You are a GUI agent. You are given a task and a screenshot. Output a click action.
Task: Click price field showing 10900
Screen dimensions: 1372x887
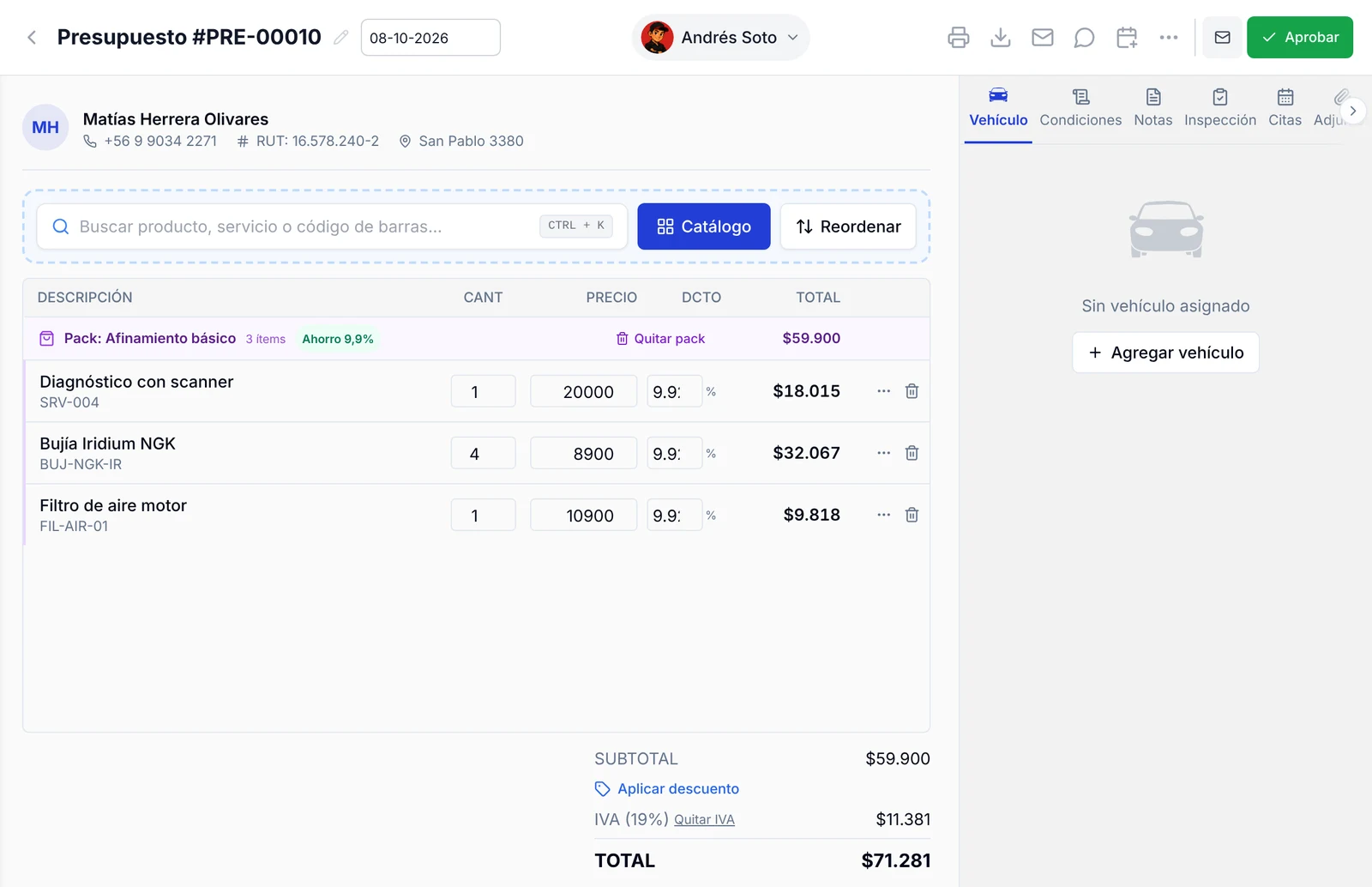point(584,515)
